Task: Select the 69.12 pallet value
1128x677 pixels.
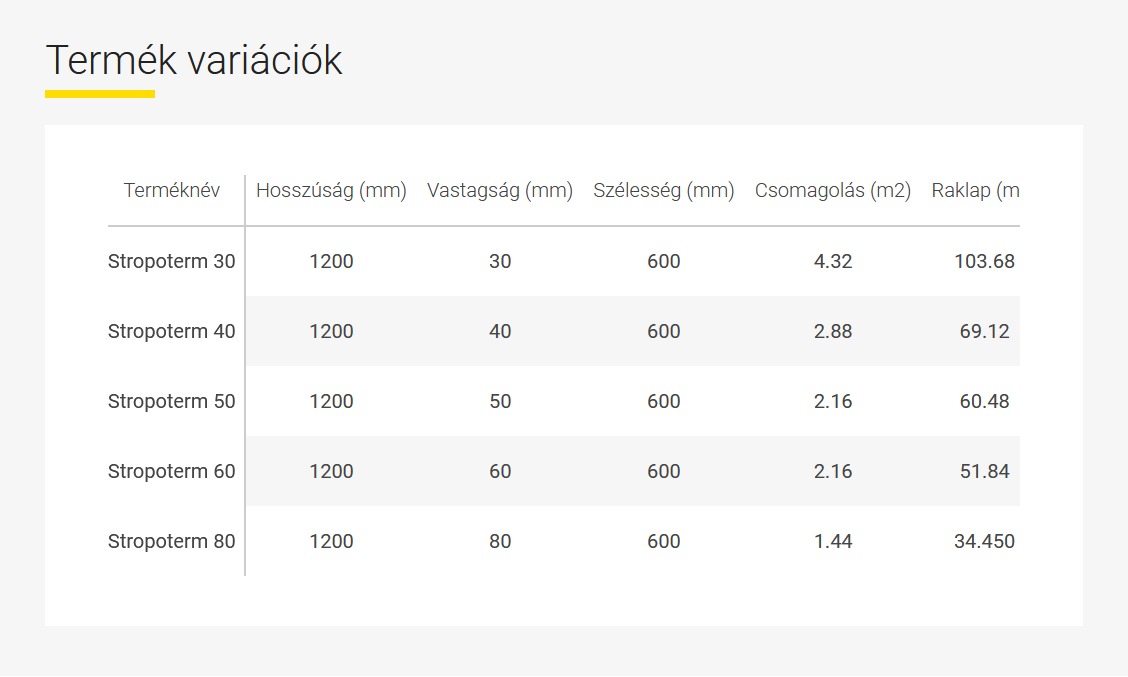Action: [984, 331]
